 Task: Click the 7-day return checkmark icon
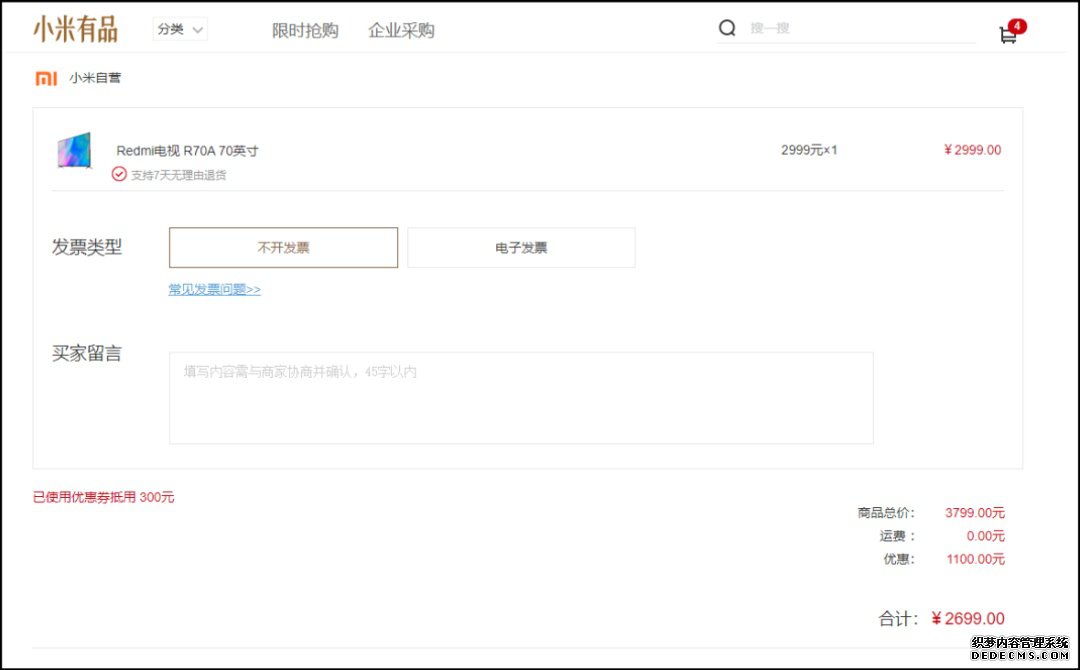(x=119, y=174)
